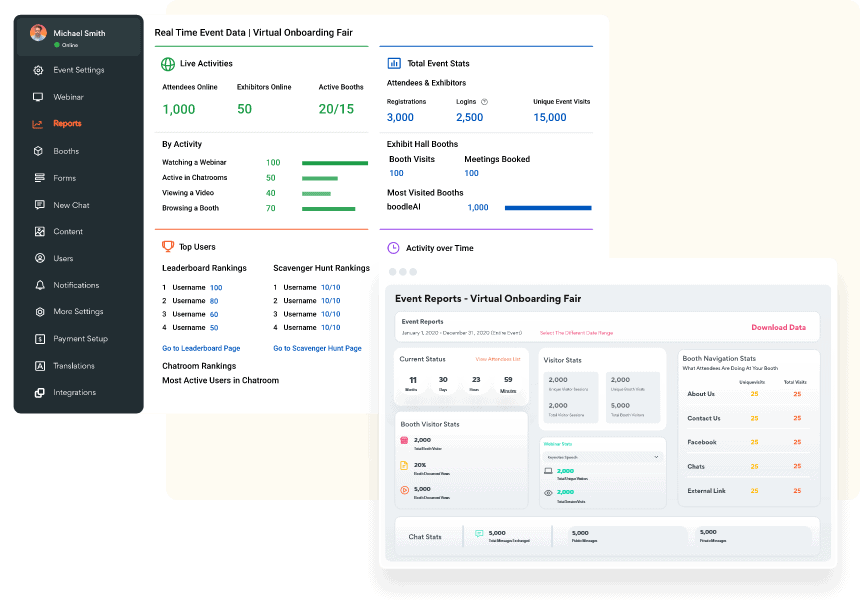860x600 pixels.
Task: Expand the Keynote Speech webinar dropdown
Action: point(602,457)
